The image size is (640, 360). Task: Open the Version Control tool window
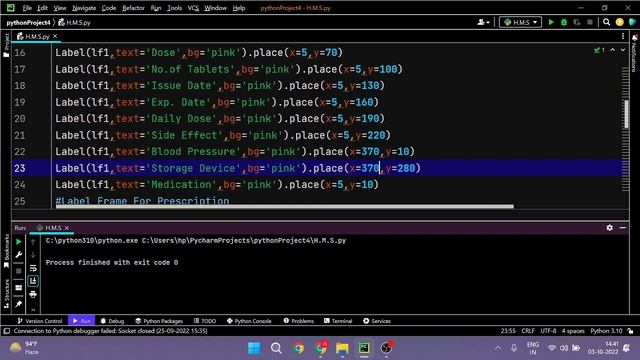click(40, 321)
